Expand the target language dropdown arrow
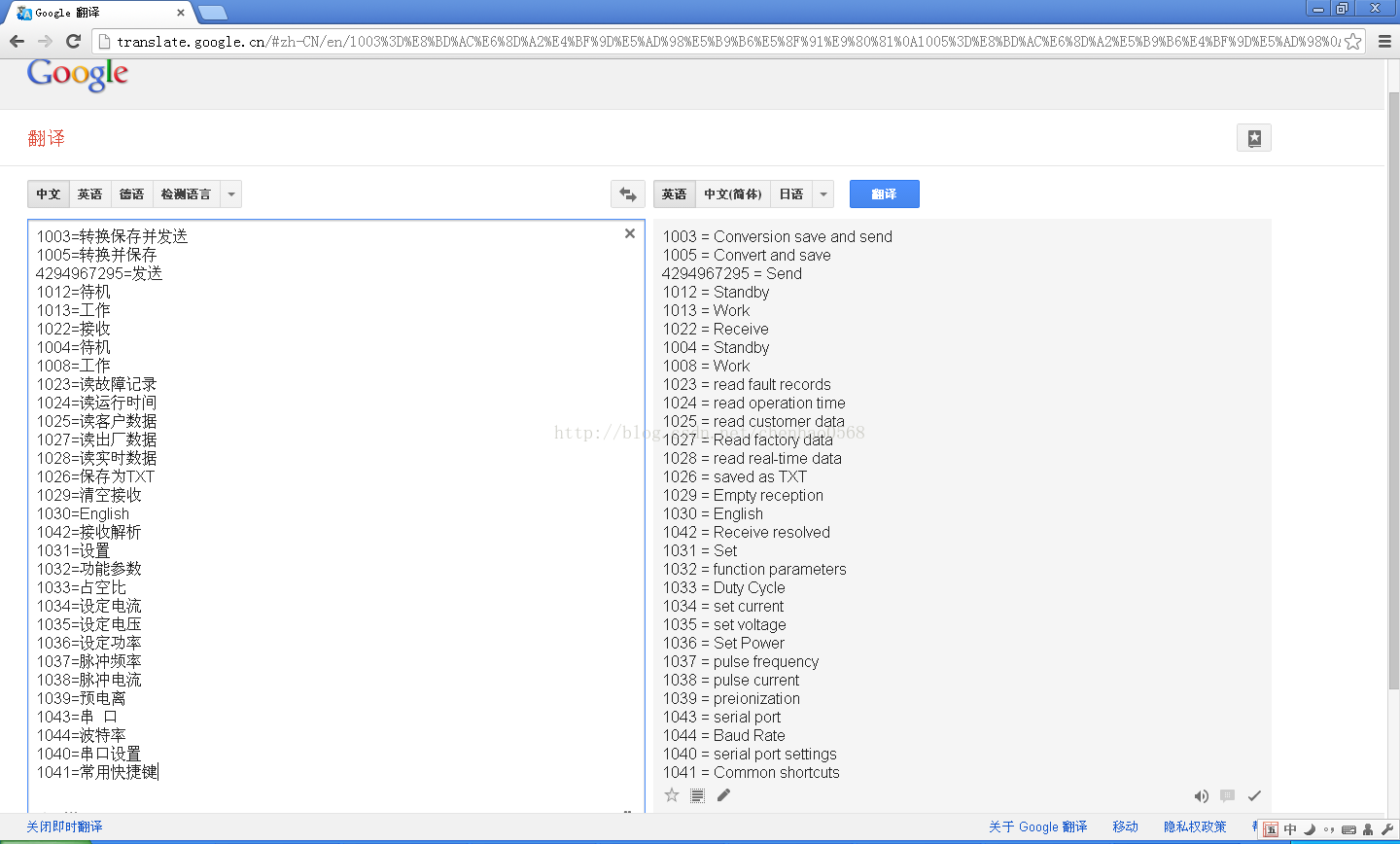Viewport: 1400px width, 844px height. [x=823, y=194]
